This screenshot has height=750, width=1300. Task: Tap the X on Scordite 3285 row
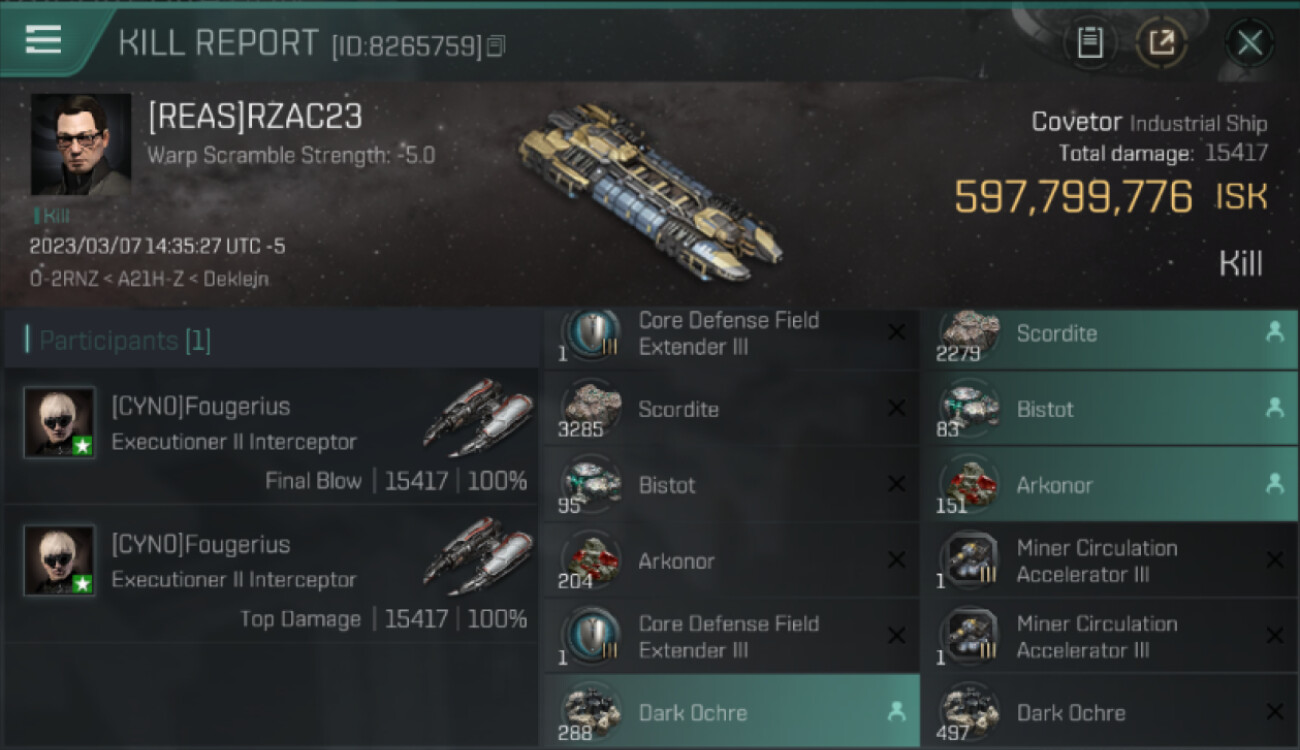pyautogui.click(x=896, y=409)
